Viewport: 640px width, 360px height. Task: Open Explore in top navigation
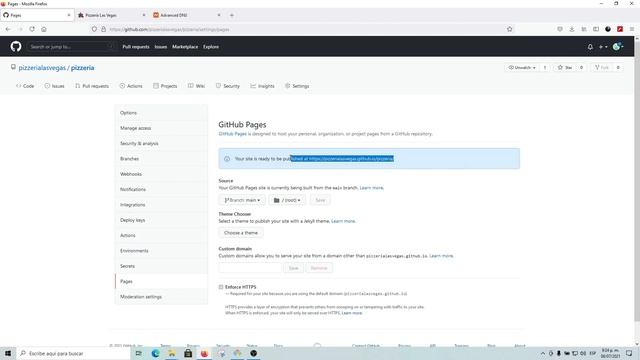tap(211, 47)
